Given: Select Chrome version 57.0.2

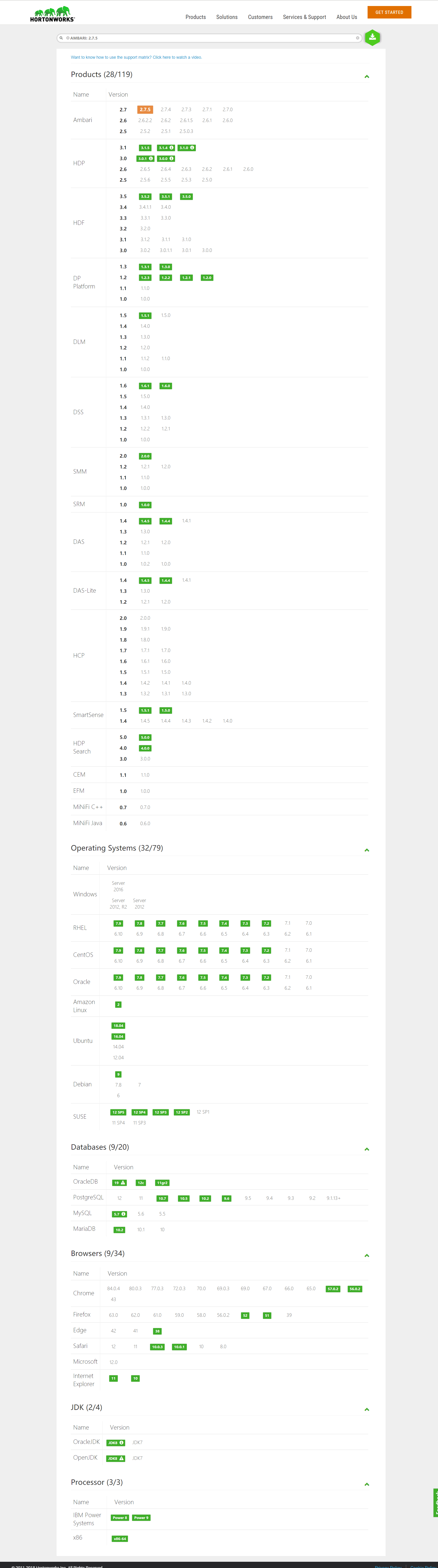Looking at the screenshot, I should [x=333, y=1289].
